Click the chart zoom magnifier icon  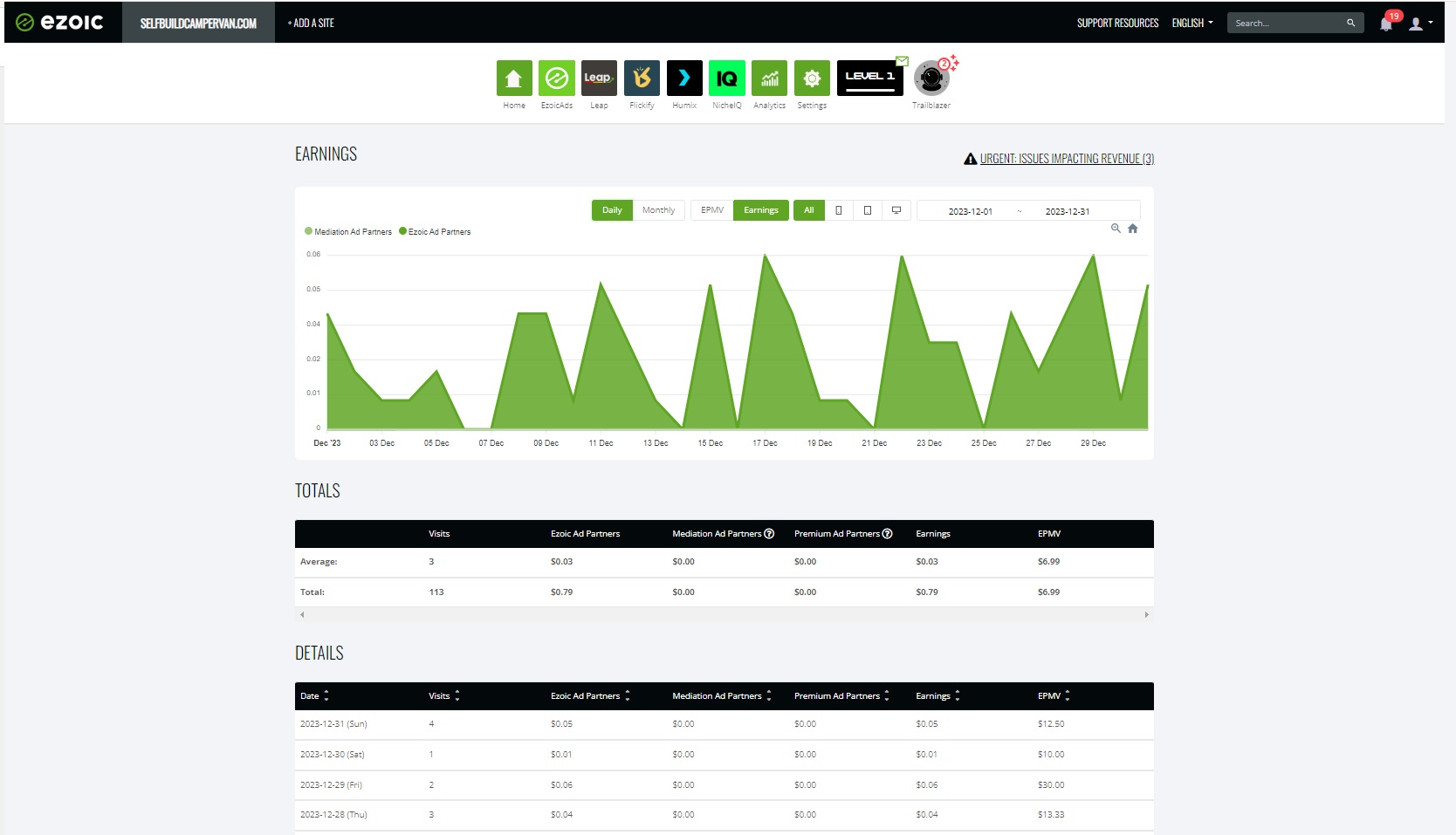click(1116, 229)
